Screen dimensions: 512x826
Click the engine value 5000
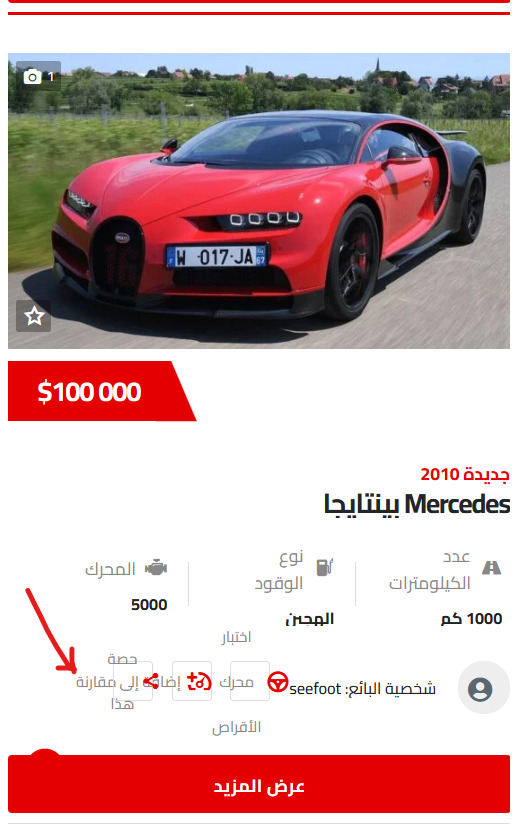[x=149, y=605]
